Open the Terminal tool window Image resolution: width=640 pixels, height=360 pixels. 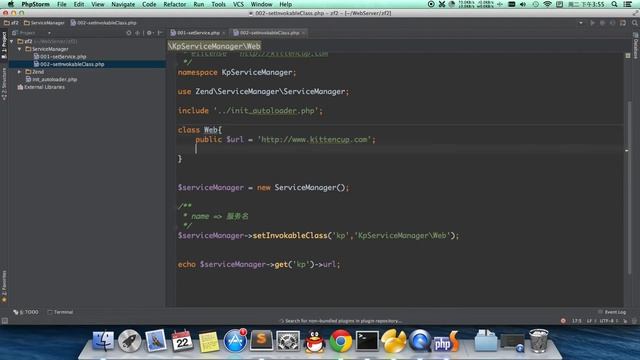point(60,312)
